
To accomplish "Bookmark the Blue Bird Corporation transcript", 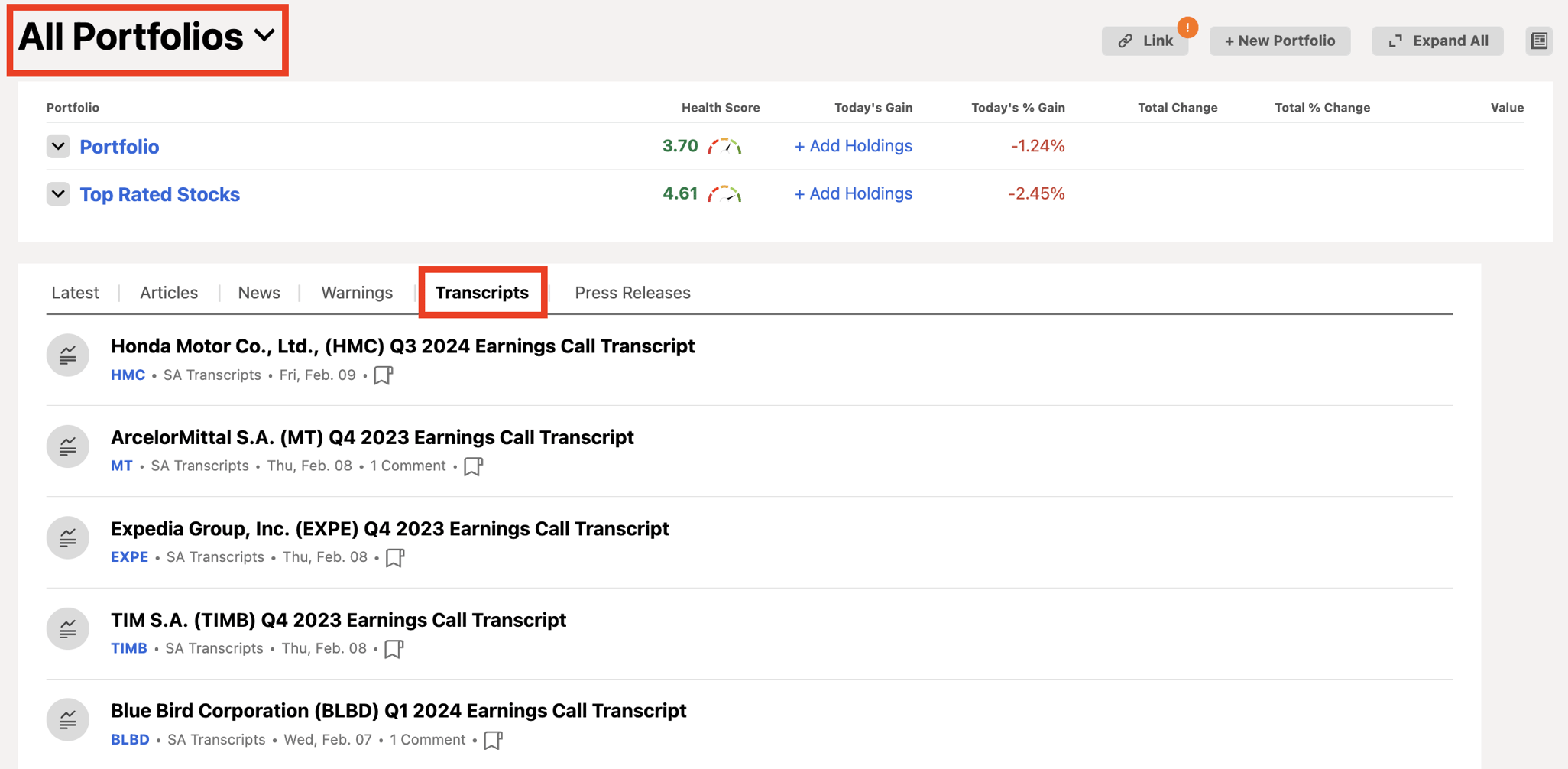I will (x=493, y=740).
